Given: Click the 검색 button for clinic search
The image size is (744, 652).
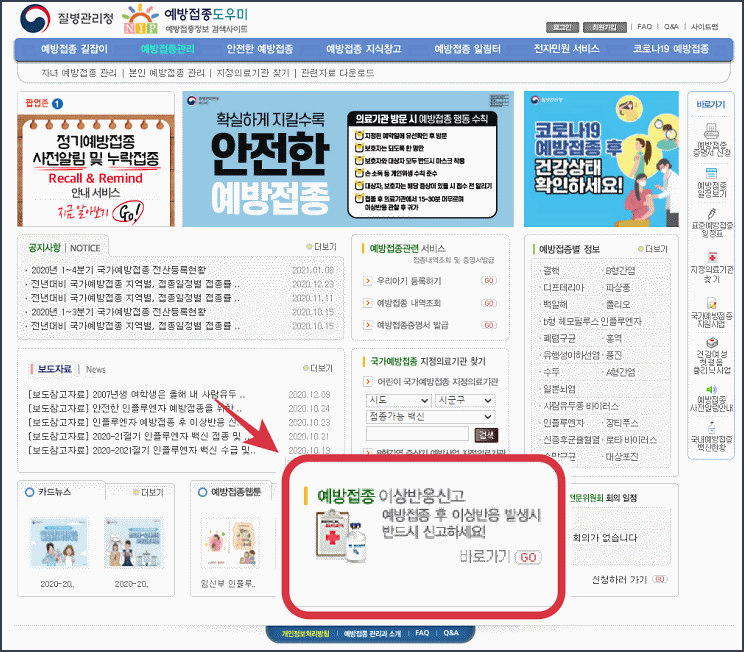Looking at the screenshot, I should [x=486, y=435].
